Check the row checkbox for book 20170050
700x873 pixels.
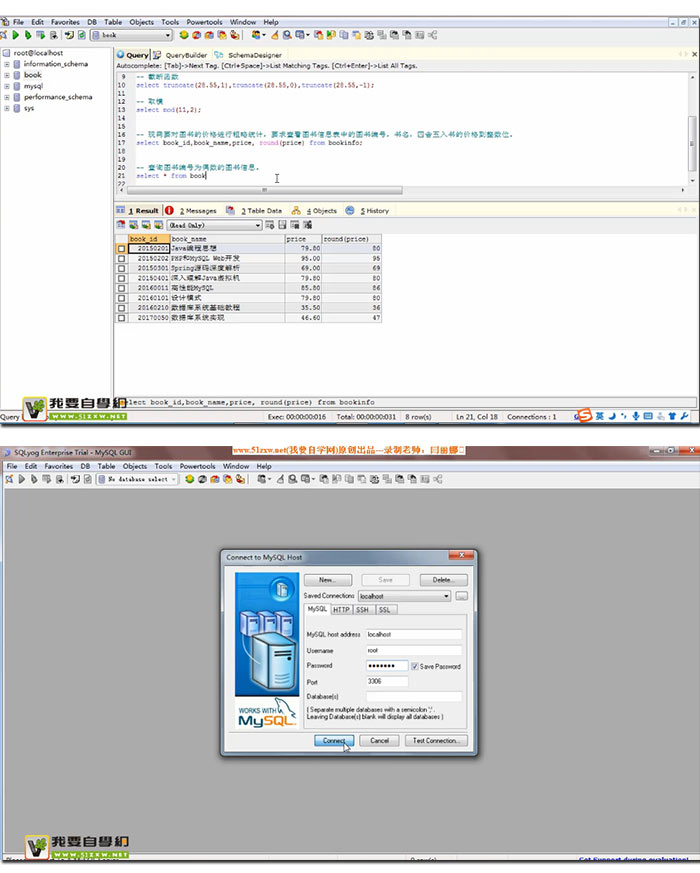(x=121, y=318)
